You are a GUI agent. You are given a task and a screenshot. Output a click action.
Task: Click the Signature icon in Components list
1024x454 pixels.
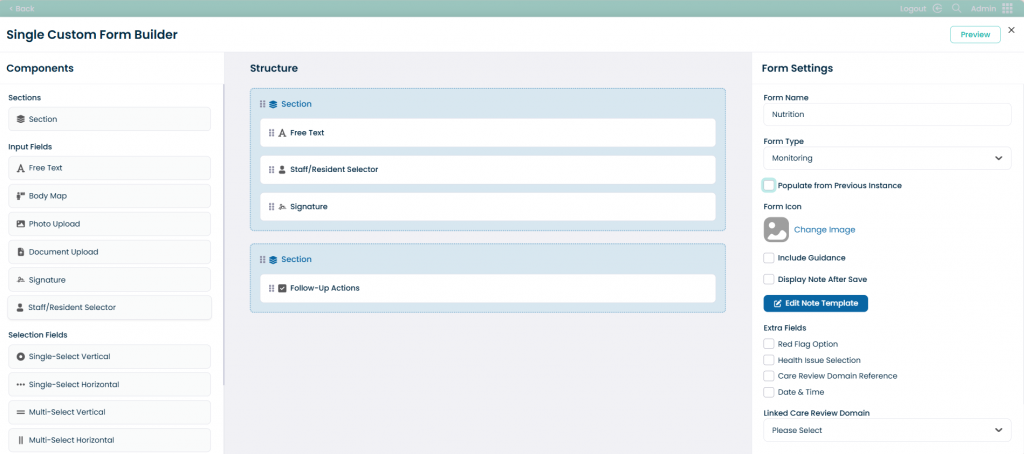pyautogui.click(x=21, y=280)
